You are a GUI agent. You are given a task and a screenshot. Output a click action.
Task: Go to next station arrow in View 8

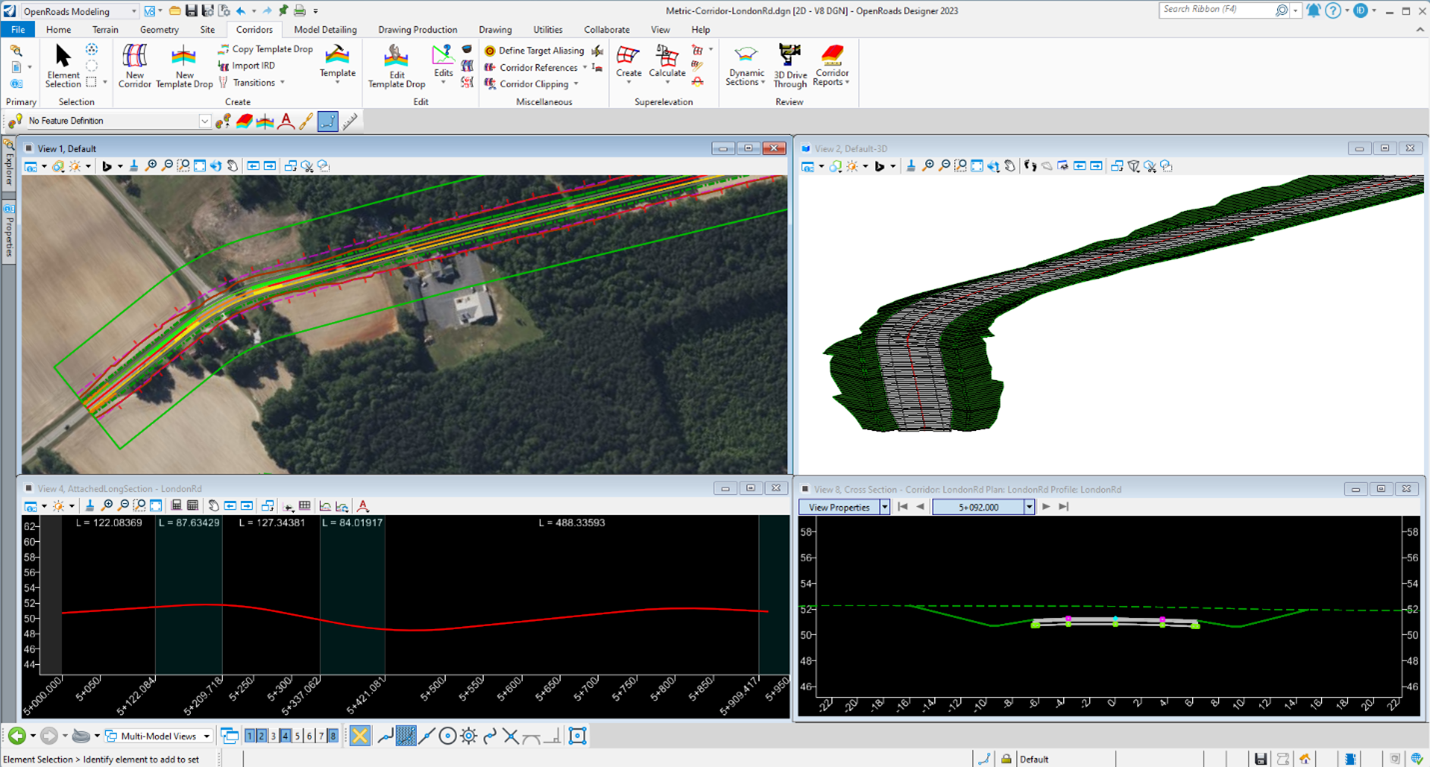tap(1046, 507)
